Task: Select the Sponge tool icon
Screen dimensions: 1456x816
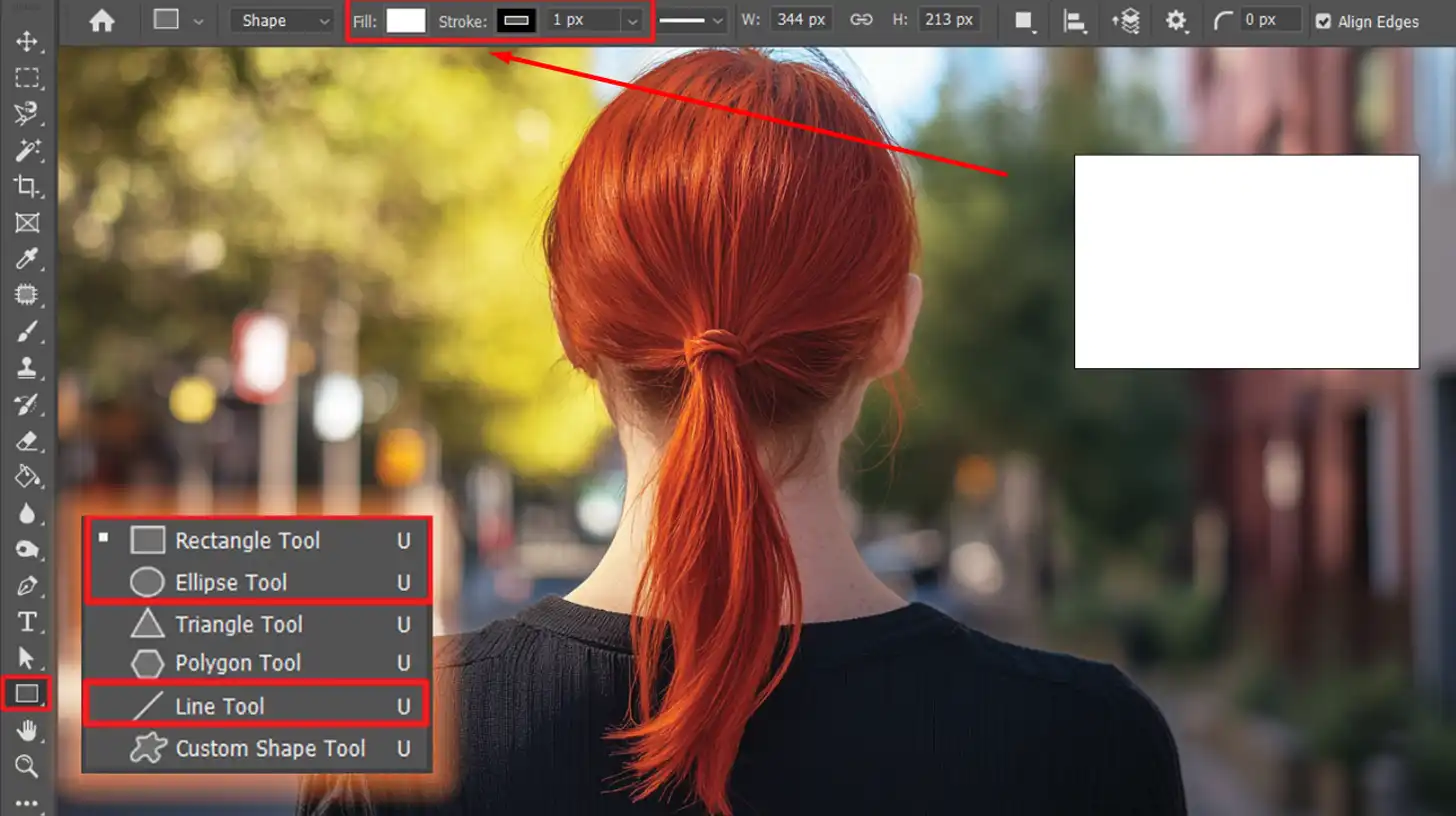Action: 27,549
